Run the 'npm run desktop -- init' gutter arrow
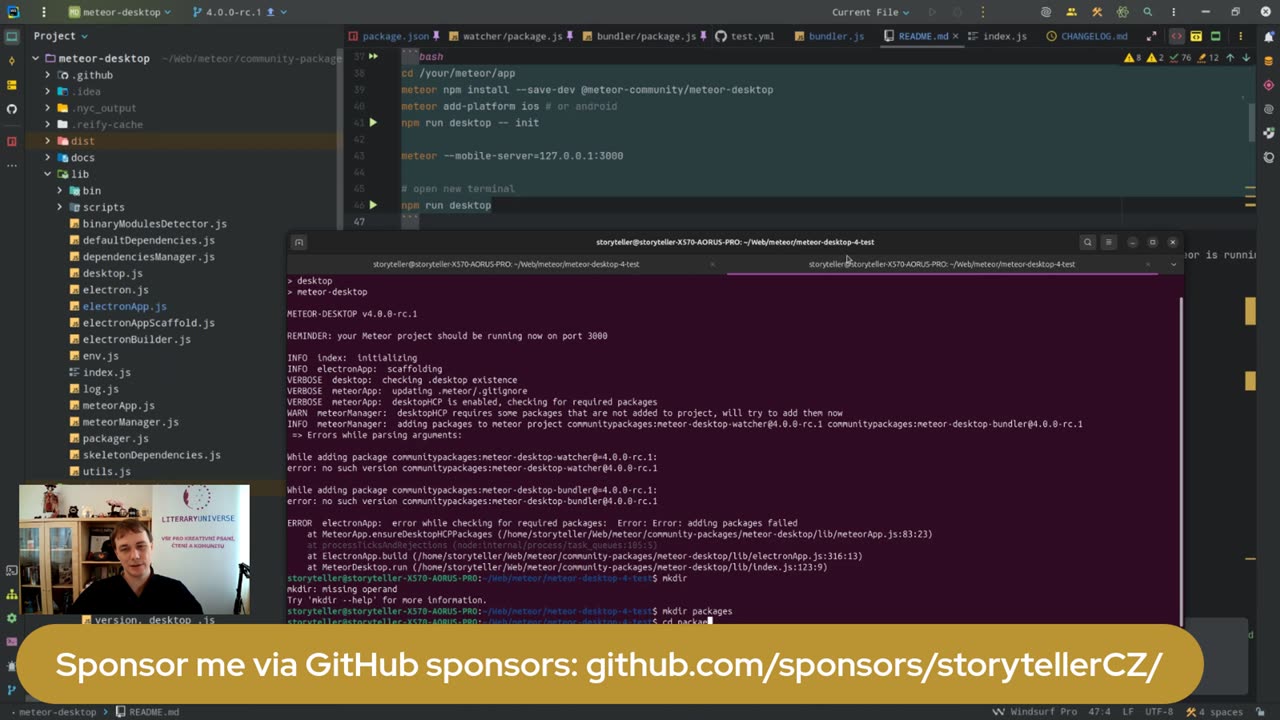Screen dimensions: 1280x720 coord(373,123)
